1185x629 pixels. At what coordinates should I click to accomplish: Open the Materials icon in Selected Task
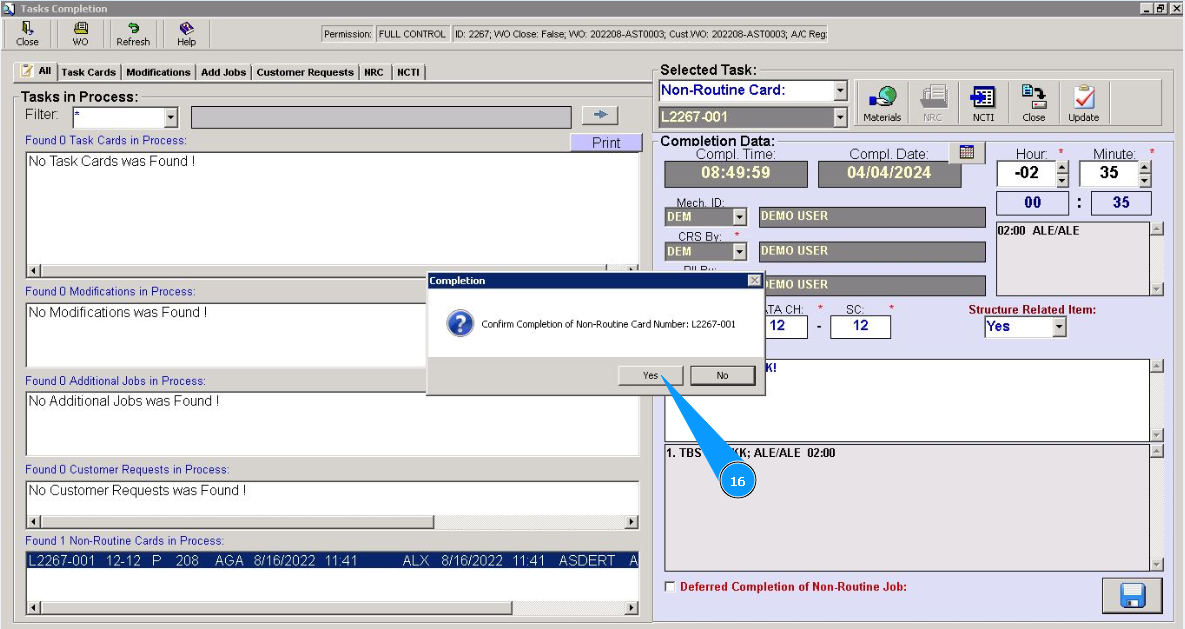pos(882,103)
